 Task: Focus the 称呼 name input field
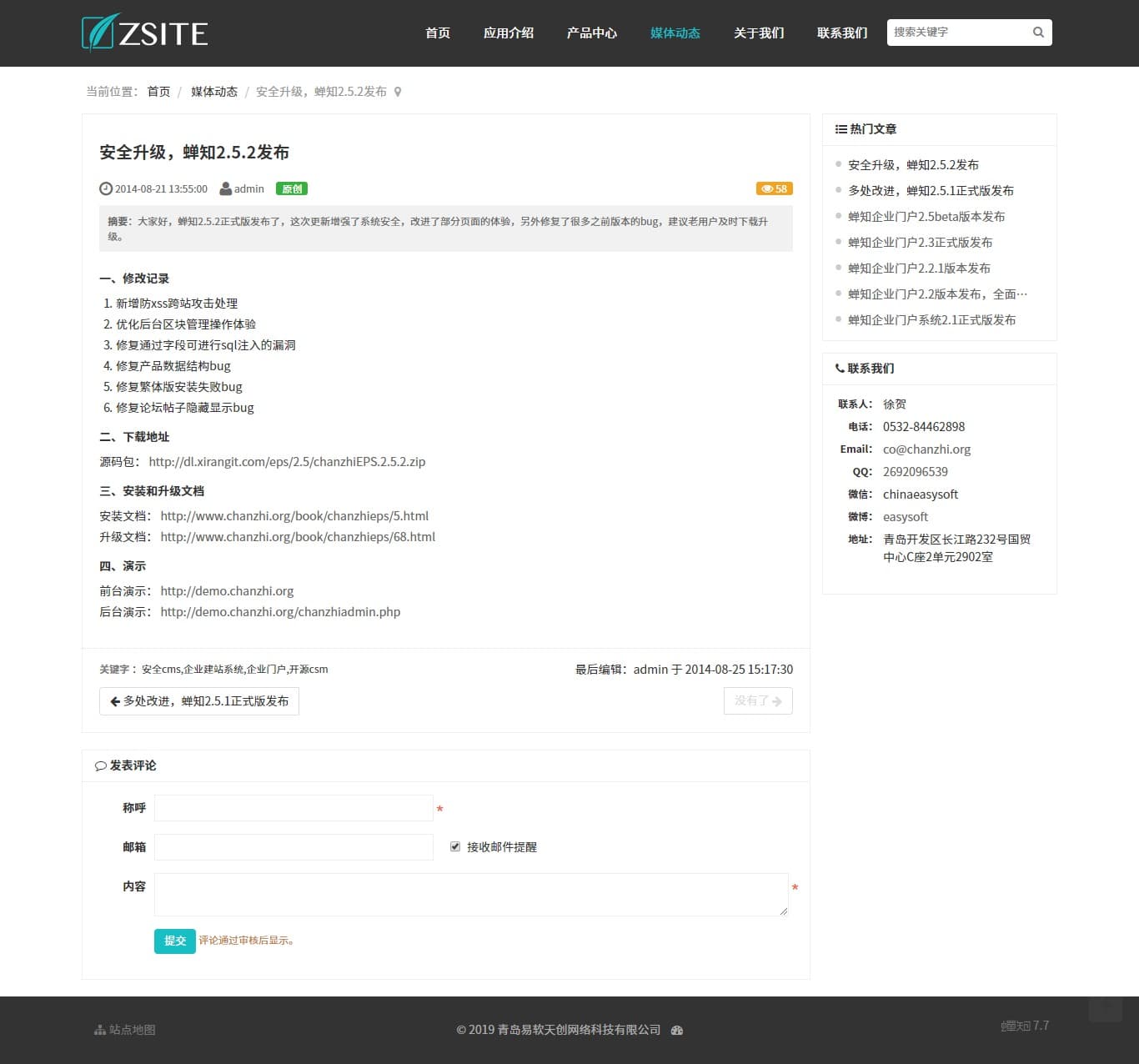pyautogui.click(x=294, y=808)
